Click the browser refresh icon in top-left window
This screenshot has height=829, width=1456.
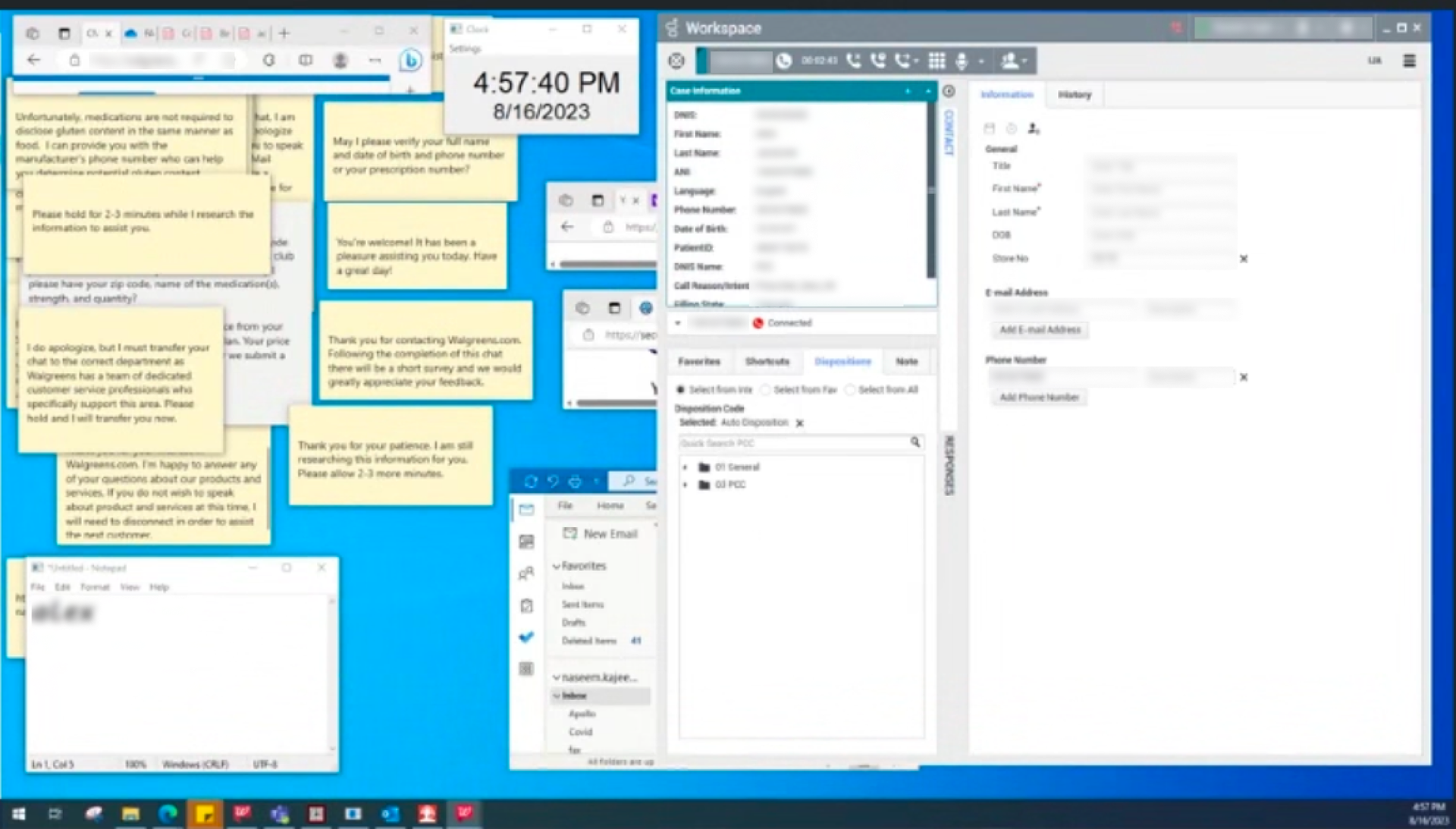tap(268, 60)
